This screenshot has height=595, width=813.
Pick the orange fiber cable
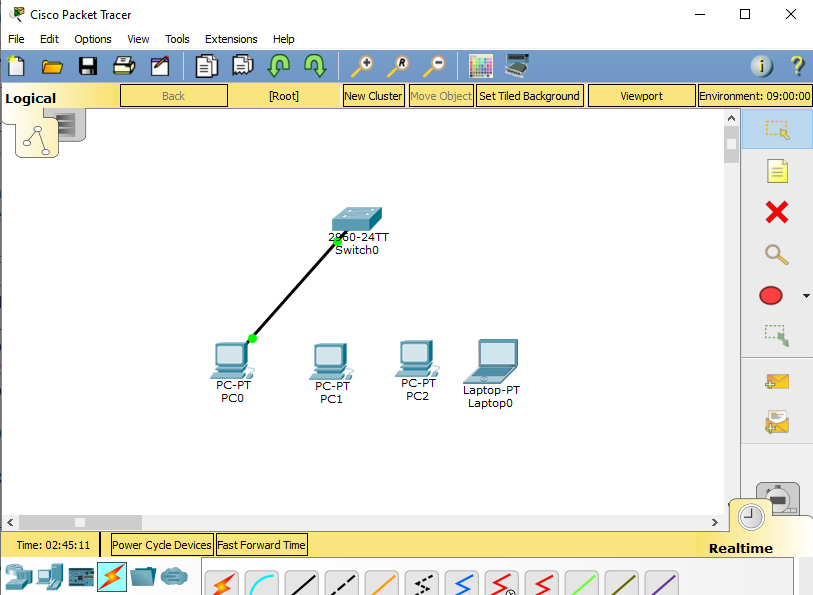pyautogui.click(x=382, y=583)
